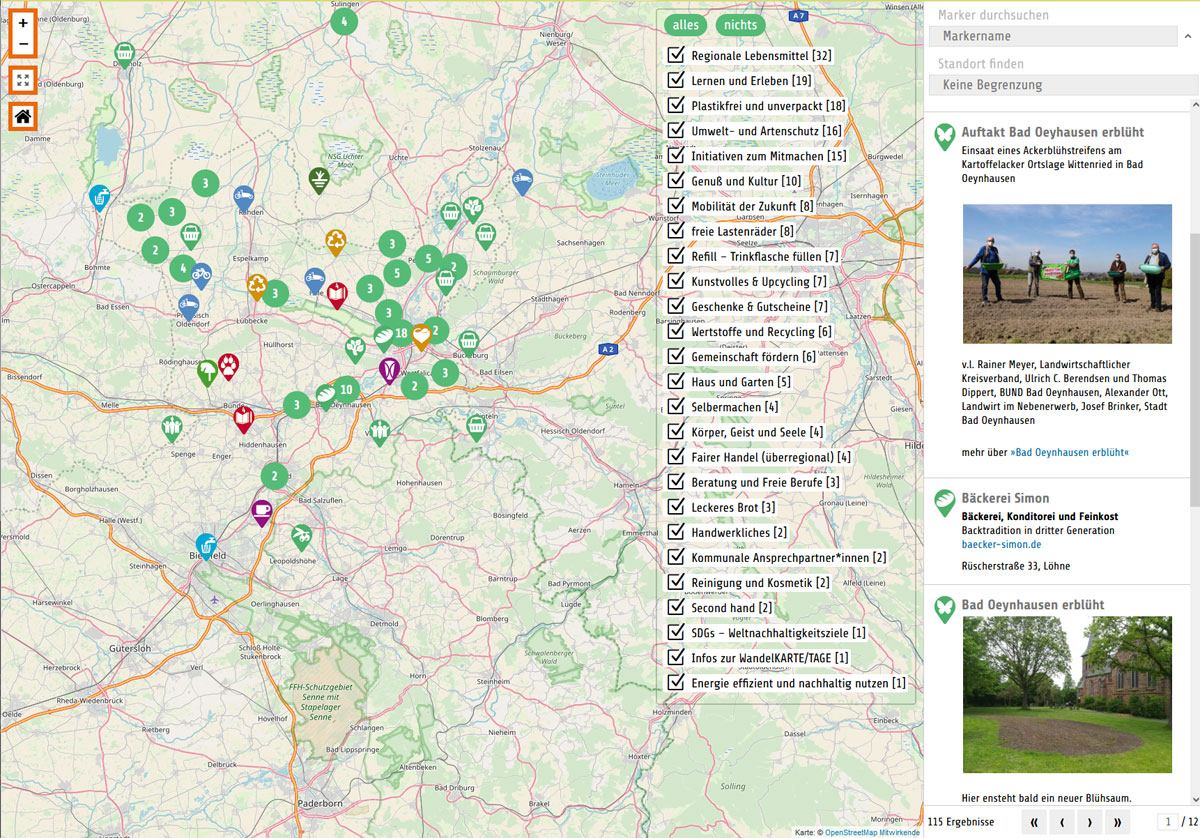Open photo of people on the field
The height and width of the screenshot is (838, 1200).
[x=1067, y=274]
